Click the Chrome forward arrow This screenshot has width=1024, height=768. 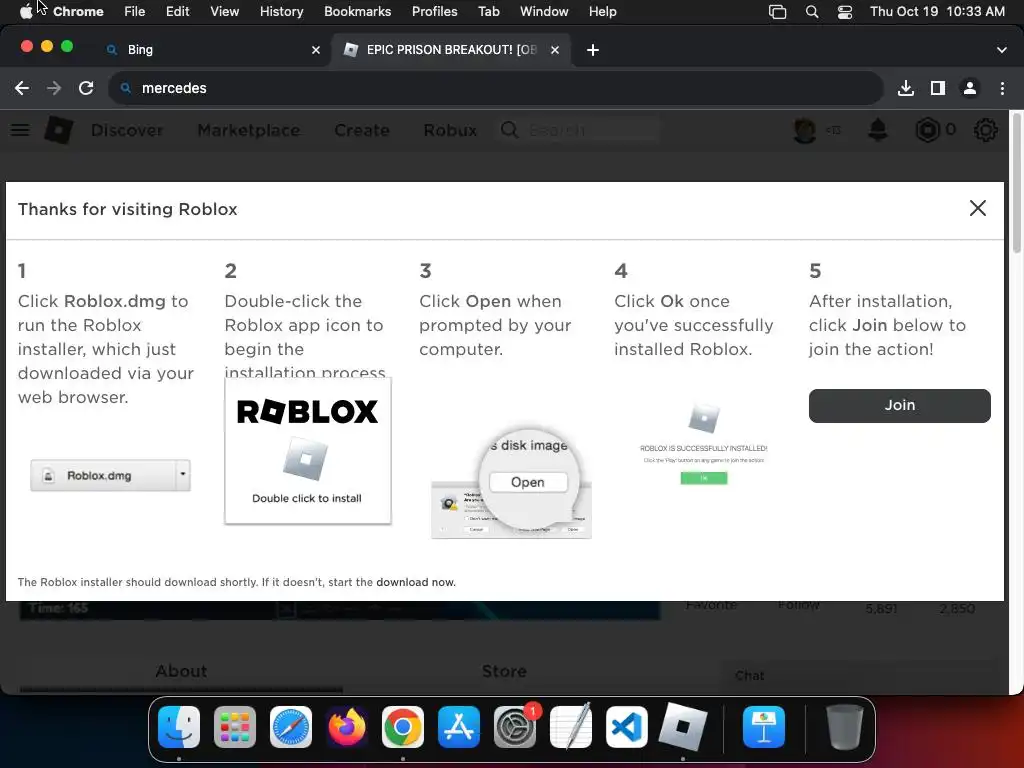(54, 88)
